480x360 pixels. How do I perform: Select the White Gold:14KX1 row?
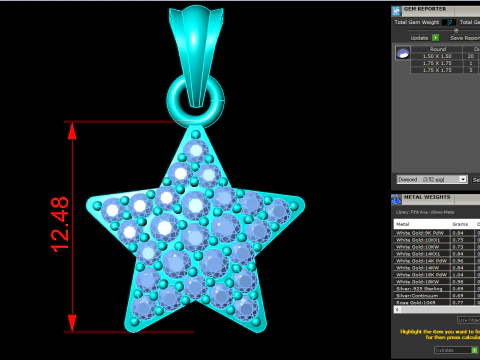[437, 254]
